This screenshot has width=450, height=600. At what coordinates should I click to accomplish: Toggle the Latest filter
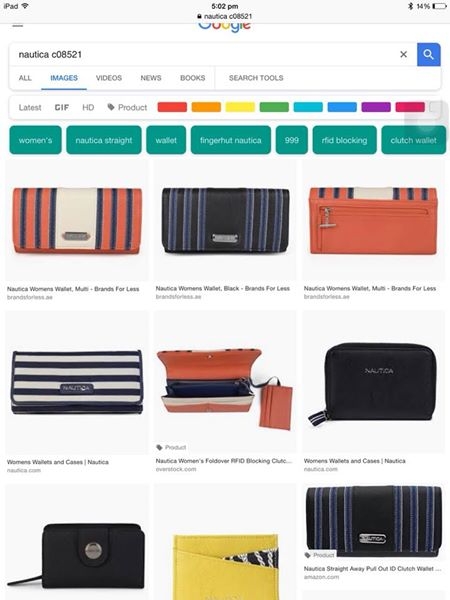(30, 108)
